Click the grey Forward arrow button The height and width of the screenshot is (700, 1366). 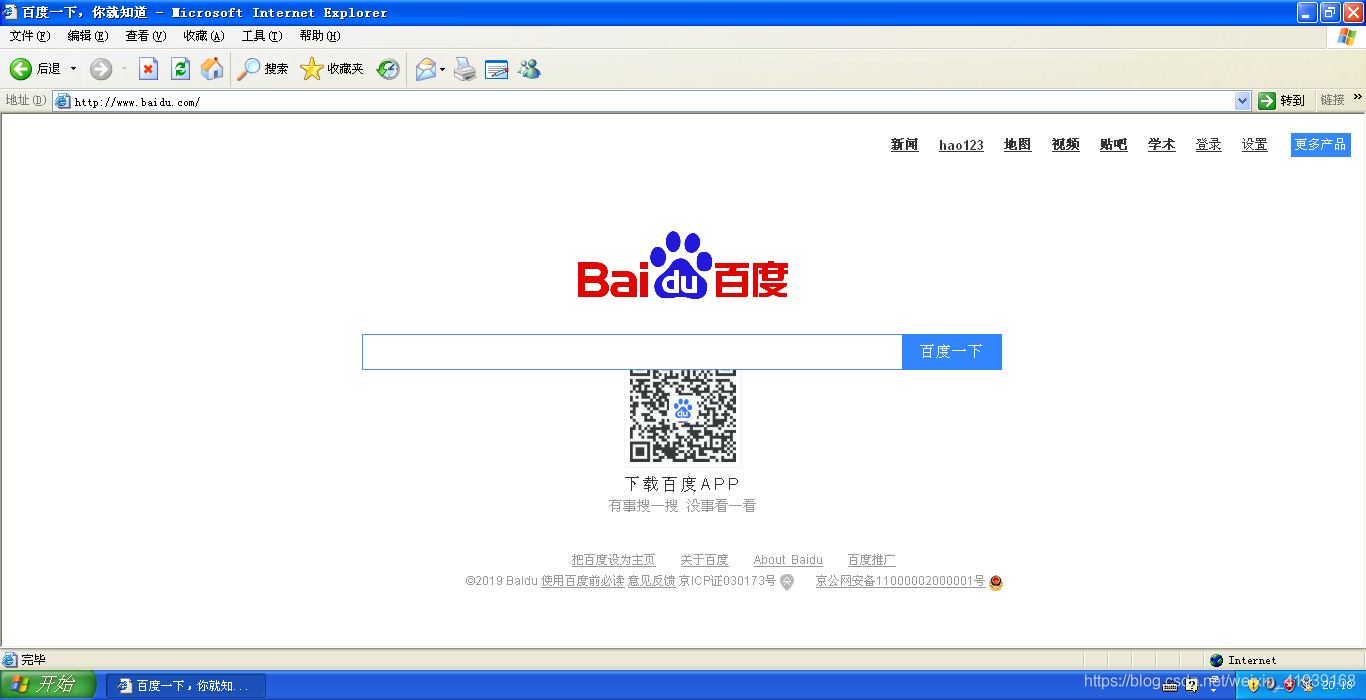101,69
